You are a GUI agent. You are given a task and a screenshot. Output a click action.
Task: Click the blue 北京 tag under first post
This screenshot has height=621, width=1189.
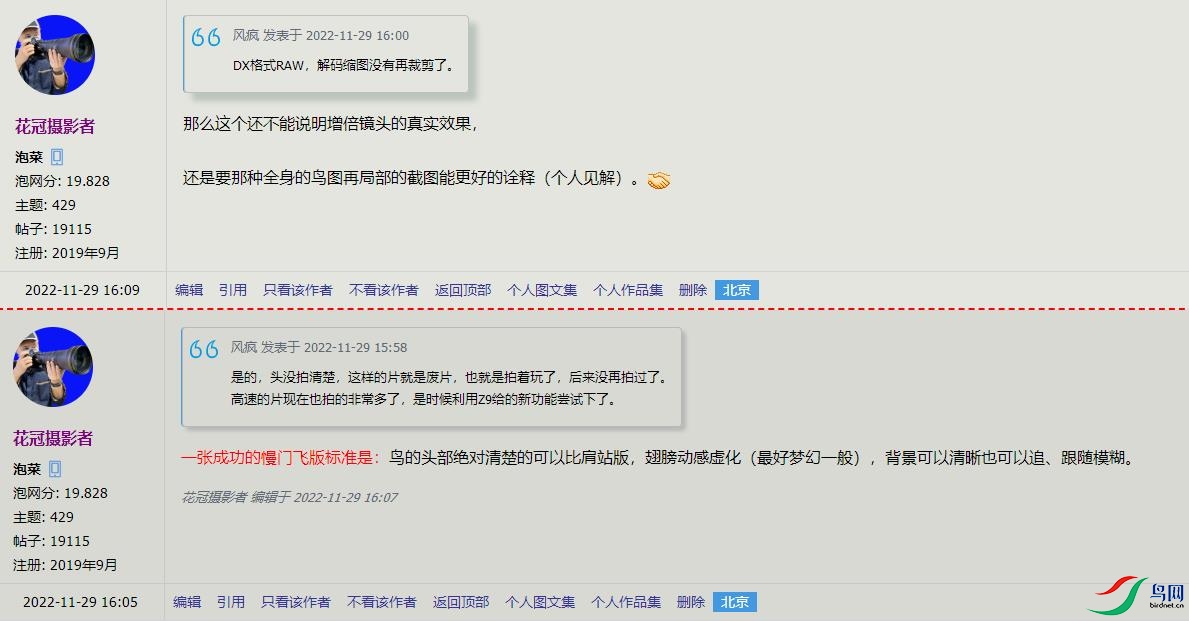(736, 290)
